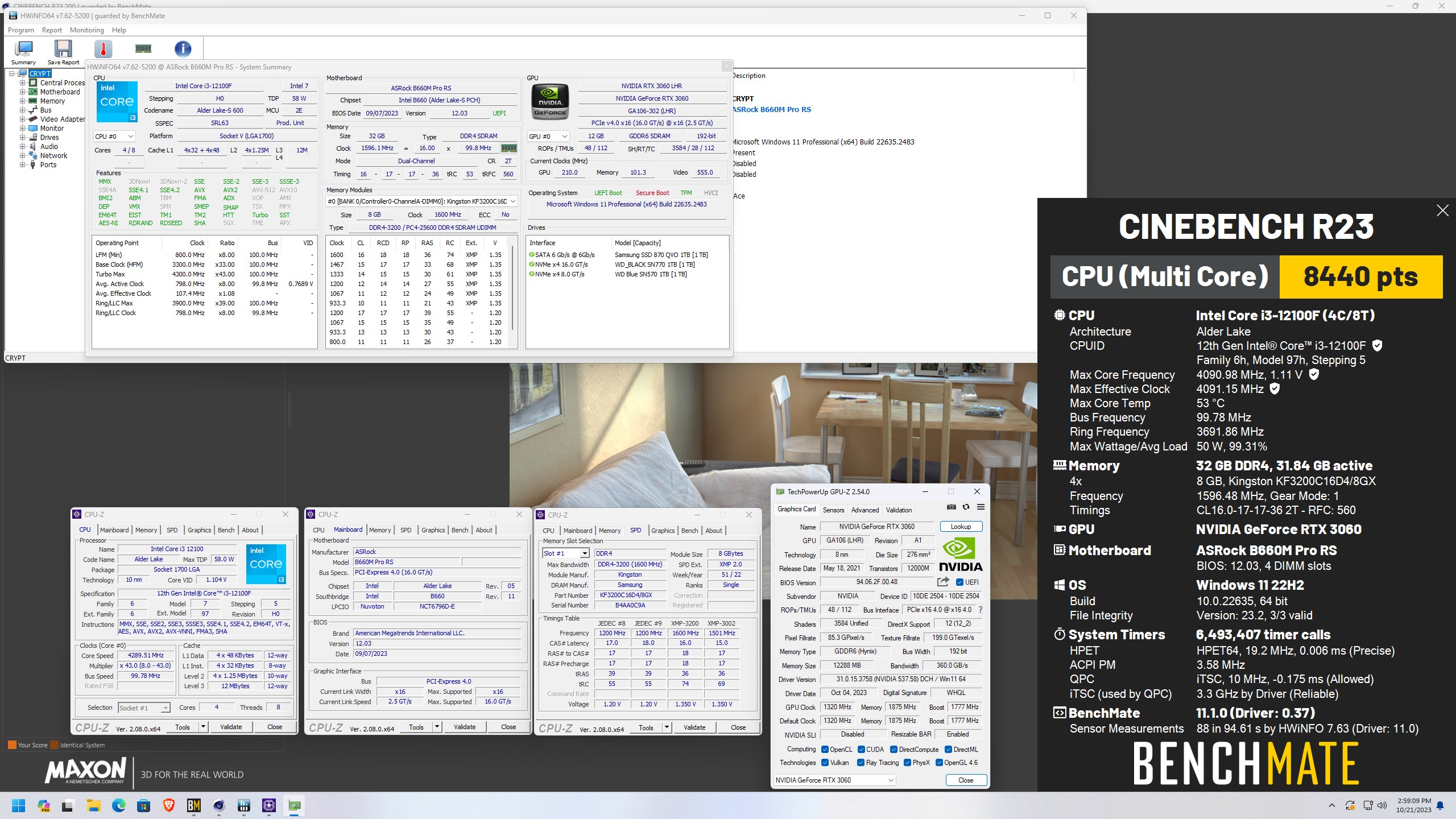Screen dimensions: 1456x819
Task: Switch to the Sensors tab in GPU-Z
Action: 833,510
